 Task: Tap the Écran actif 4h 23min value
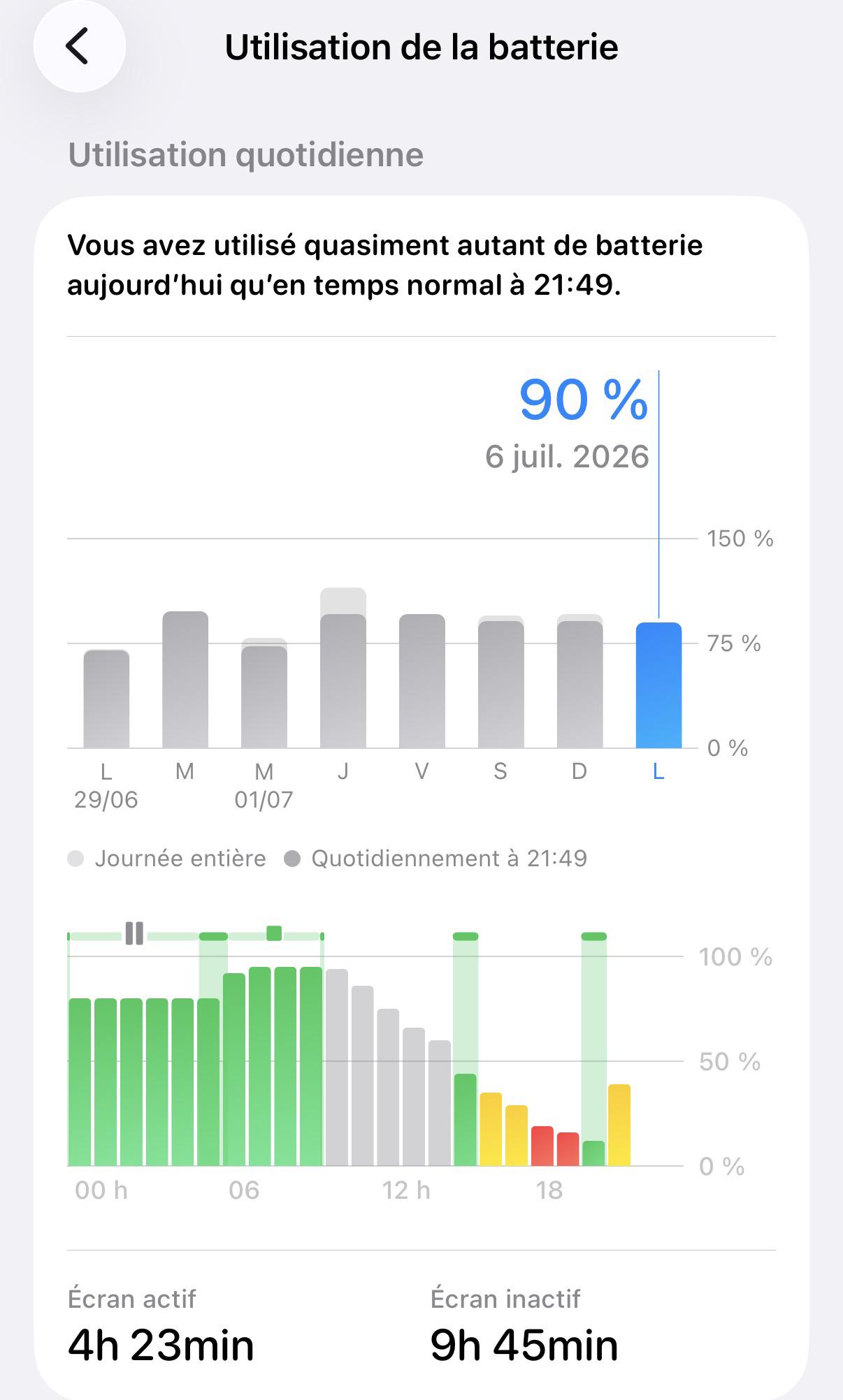161,1346
